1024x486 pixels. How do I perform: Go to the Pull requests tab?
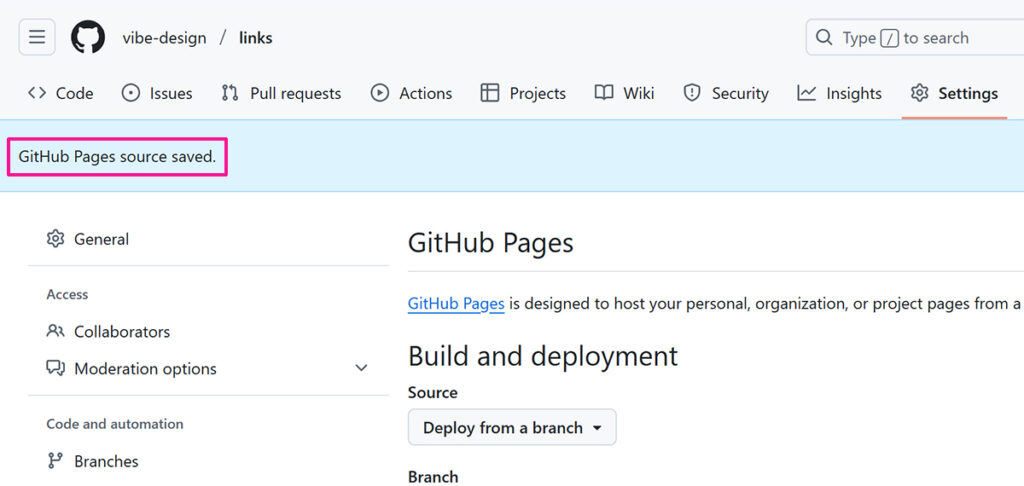281,93
